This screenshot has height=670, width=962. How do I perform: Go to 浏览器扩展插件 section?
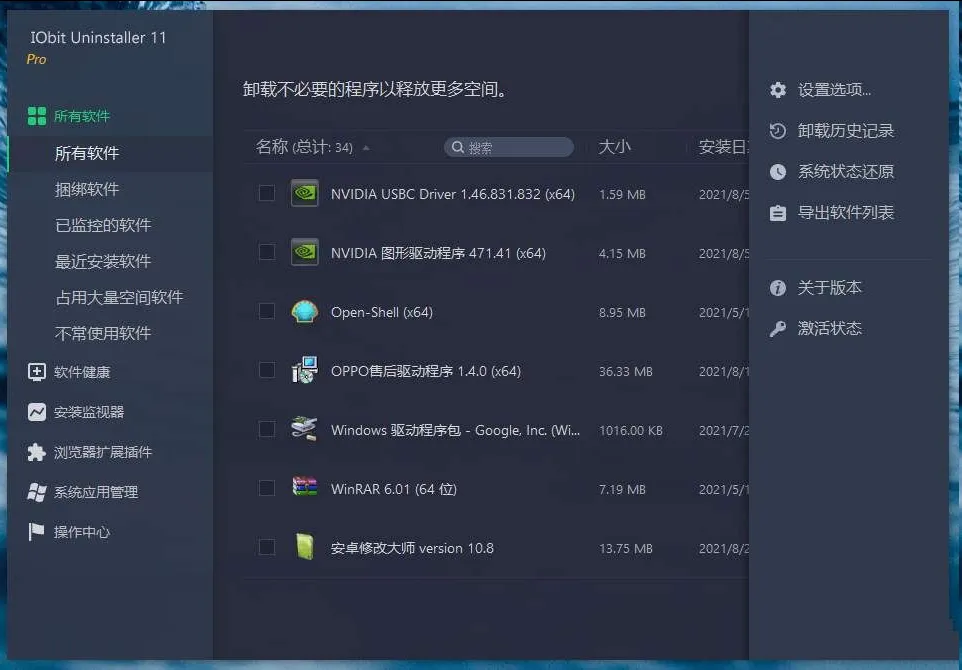102,452
